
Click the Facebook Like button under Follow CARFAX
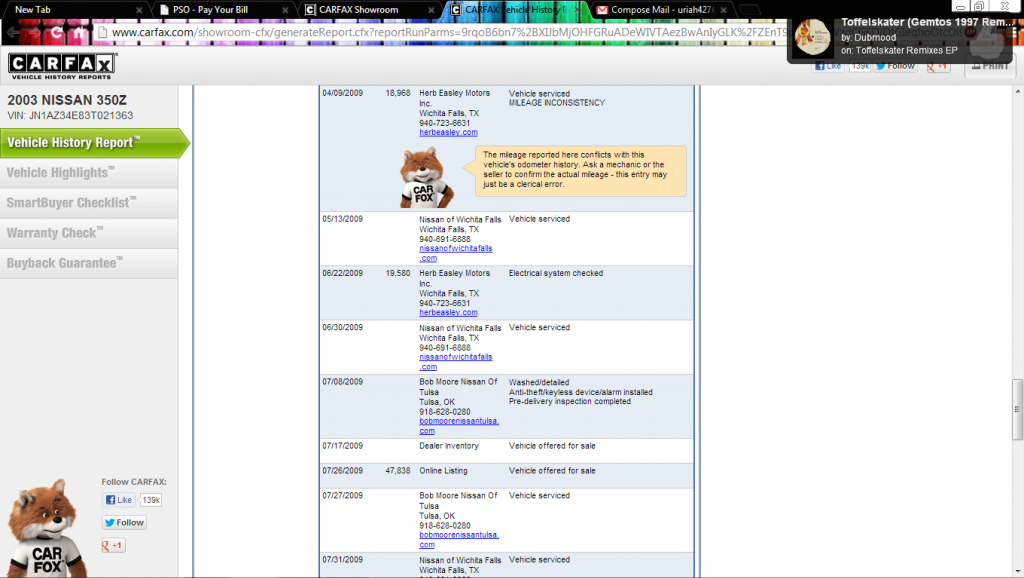pyautogui.click(x=118, y=500)
